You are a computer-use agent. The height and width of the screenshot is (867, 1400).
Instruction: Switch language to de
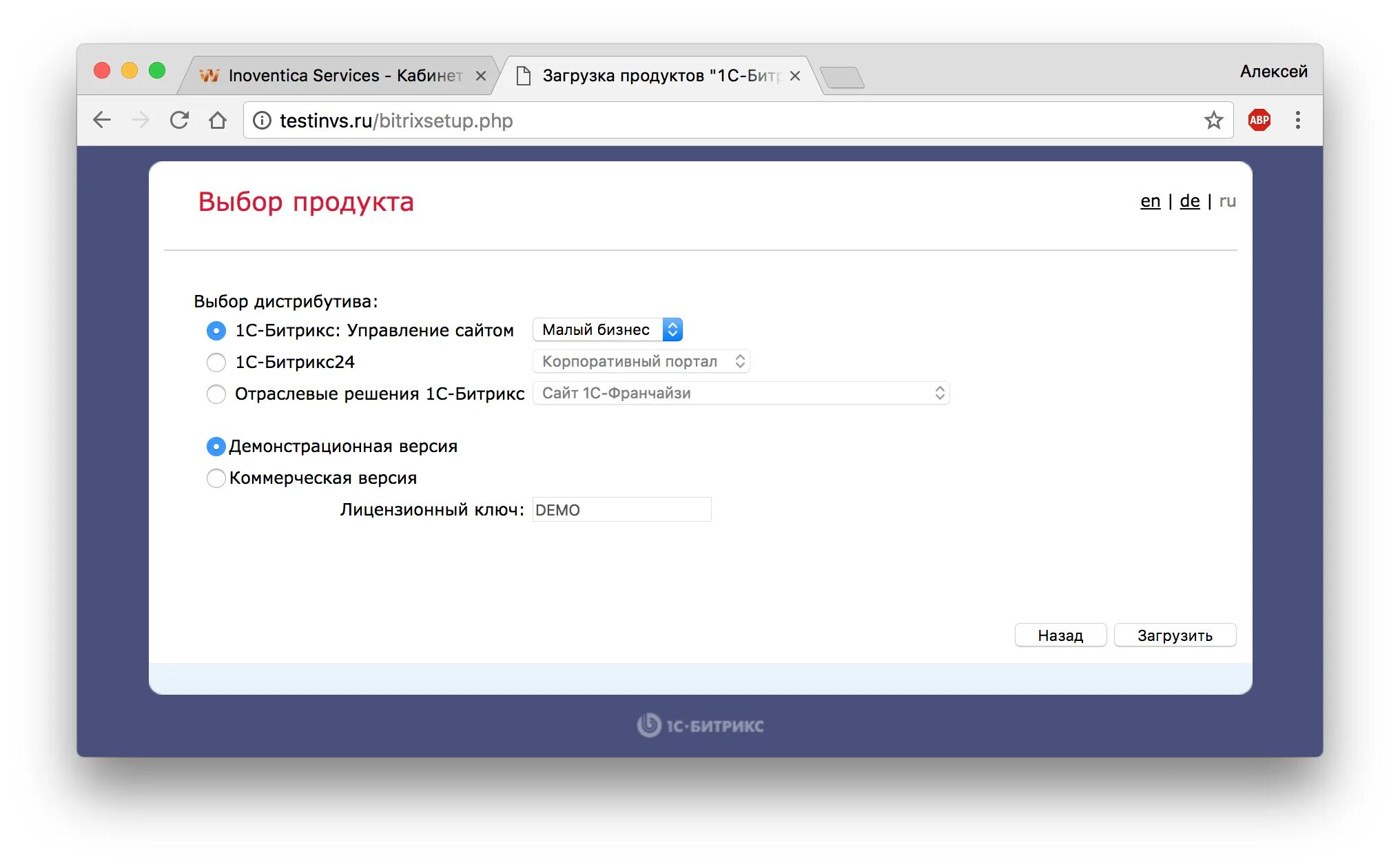pyautogui.click(x=1190, y=201)
